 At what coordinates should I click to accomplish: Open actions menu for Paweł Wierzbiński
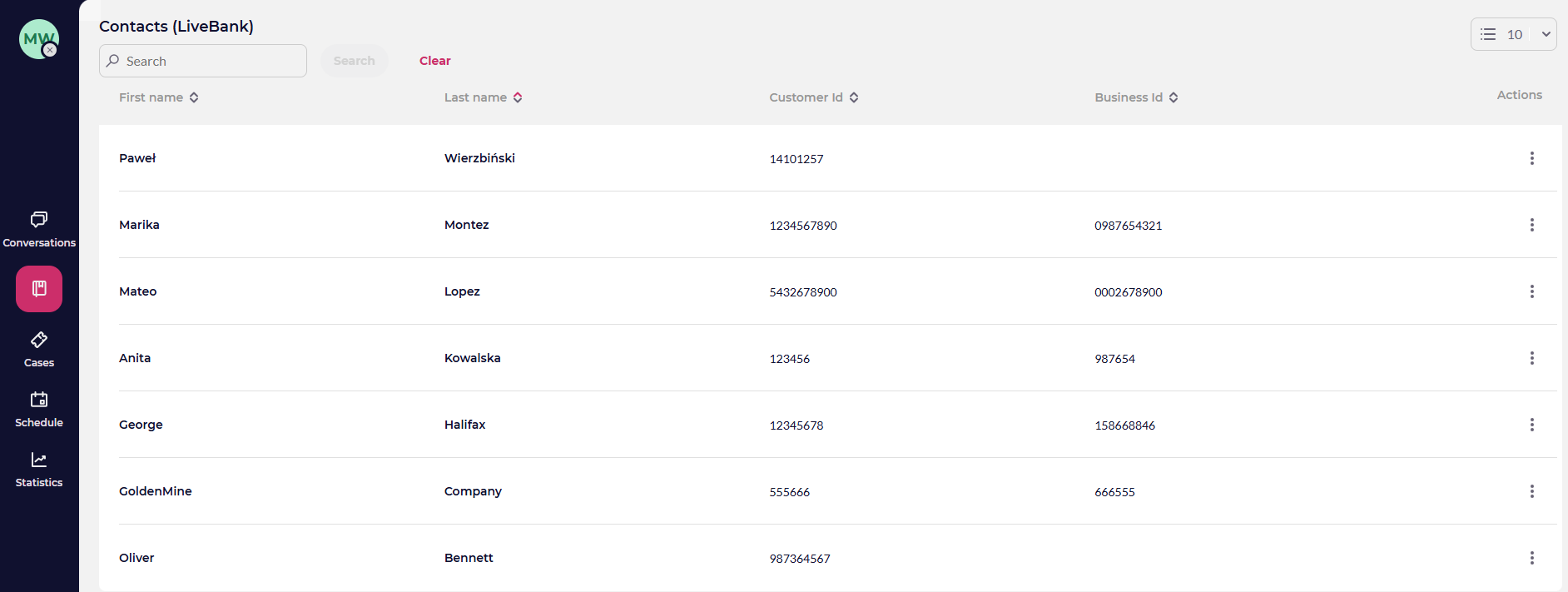coord(1531,158)
